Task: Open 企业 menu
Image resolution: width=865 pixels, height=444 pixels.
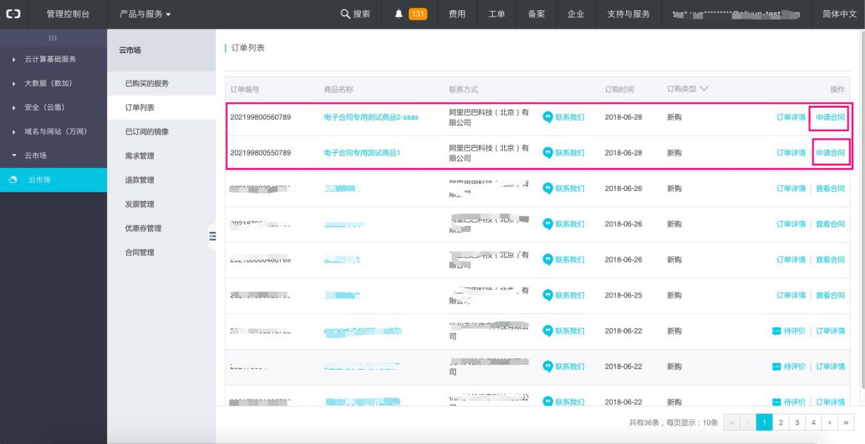Action: (x=576, y=14)
